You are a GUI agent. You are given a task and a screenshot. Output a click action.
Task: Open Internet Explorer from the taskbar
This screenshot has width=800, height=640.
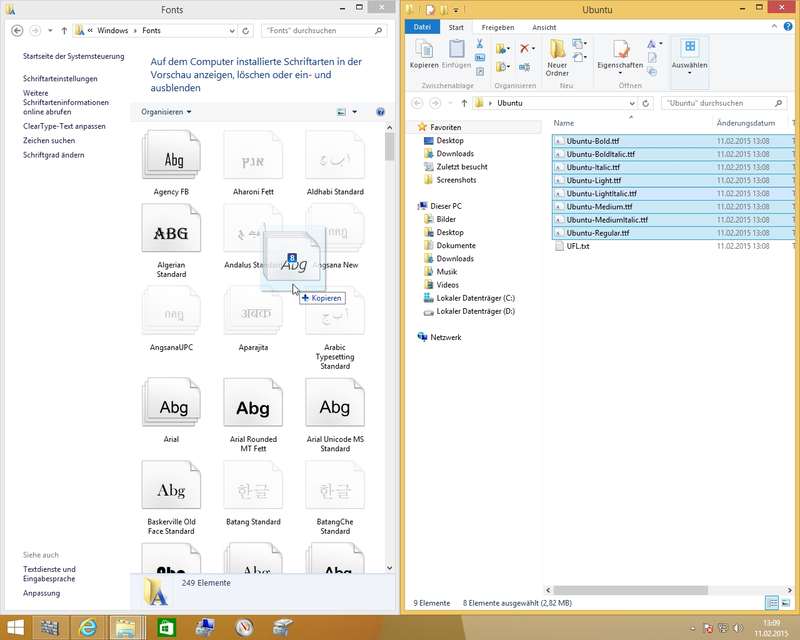[x=87, y=627]
